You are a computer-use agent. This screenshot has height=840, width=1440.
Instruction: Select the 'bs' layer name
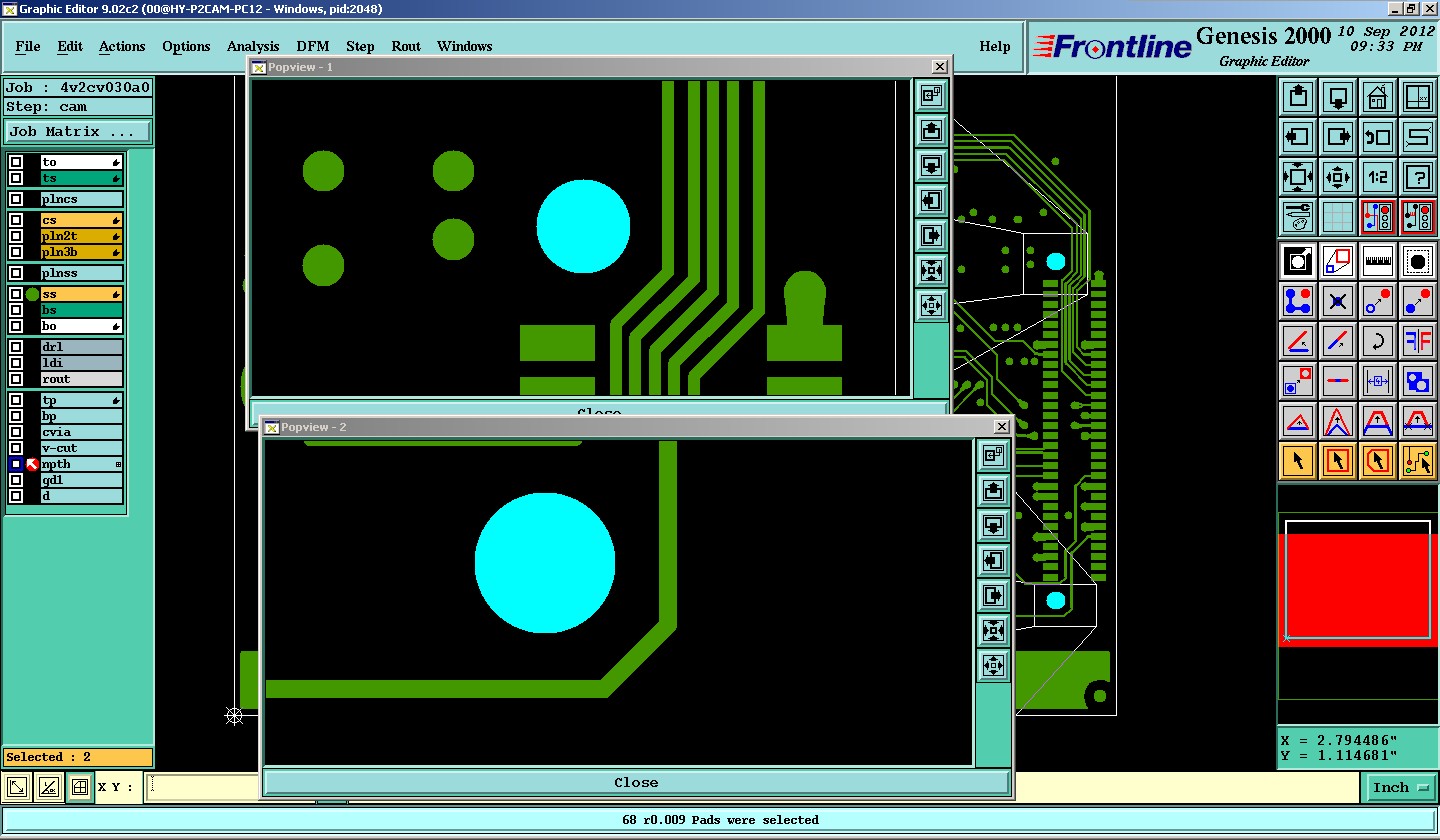(82, 310)
